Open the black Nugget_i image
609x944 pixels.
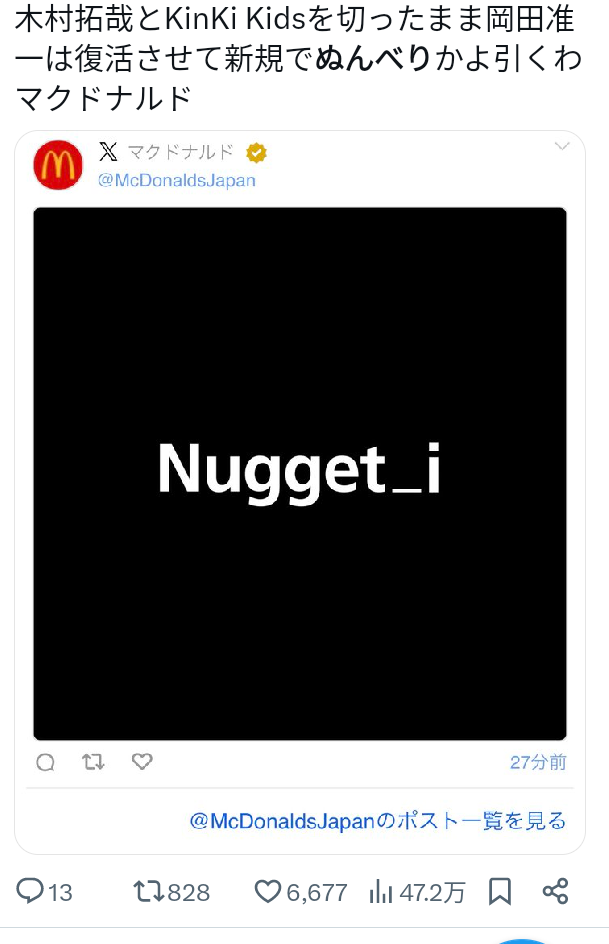coord(300,473)
